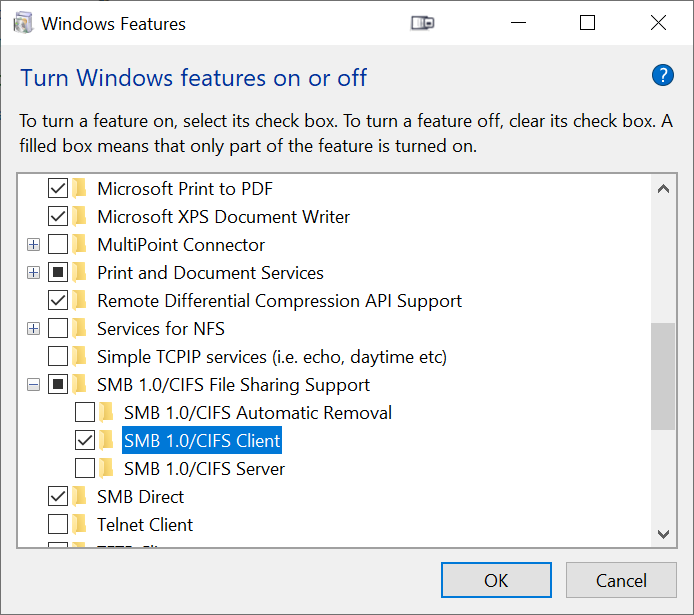Click folder icon beside Remote Differential Compression
Viewport: 694px width, 615px height.
(80, 300)
